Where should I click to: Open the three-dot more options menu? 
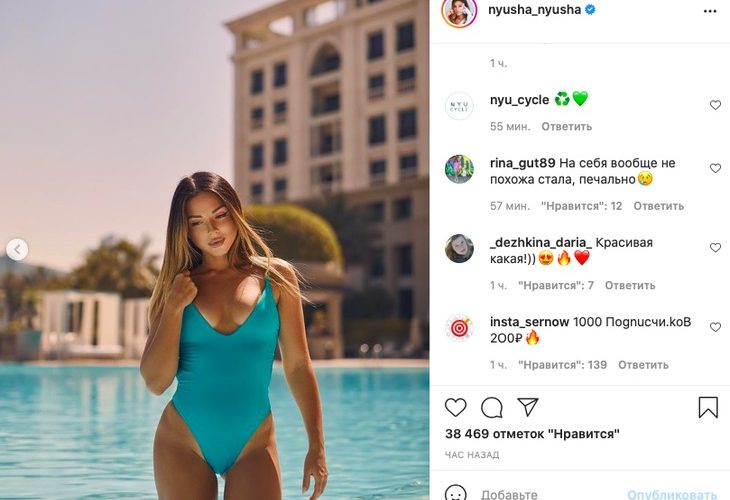click(710, 11)
